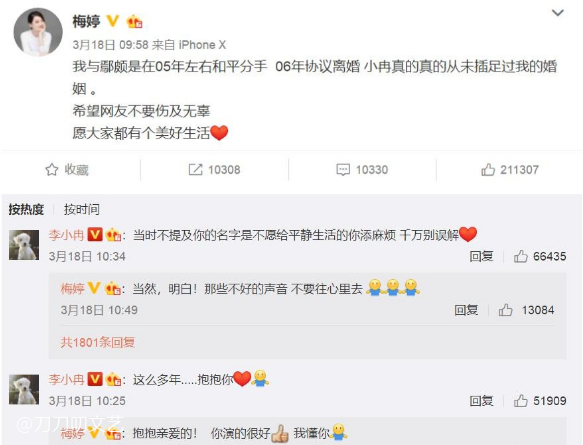
Task: Reply to 李小冉's 10:34 comment
Action: pos(481,256)
